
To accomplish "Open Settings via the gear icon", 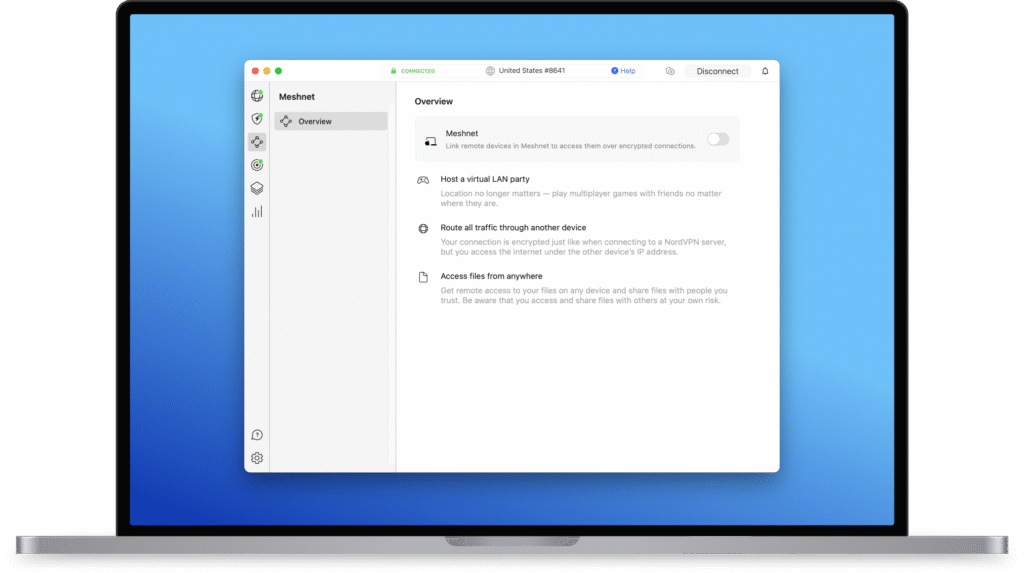I will tap(257, 458).
